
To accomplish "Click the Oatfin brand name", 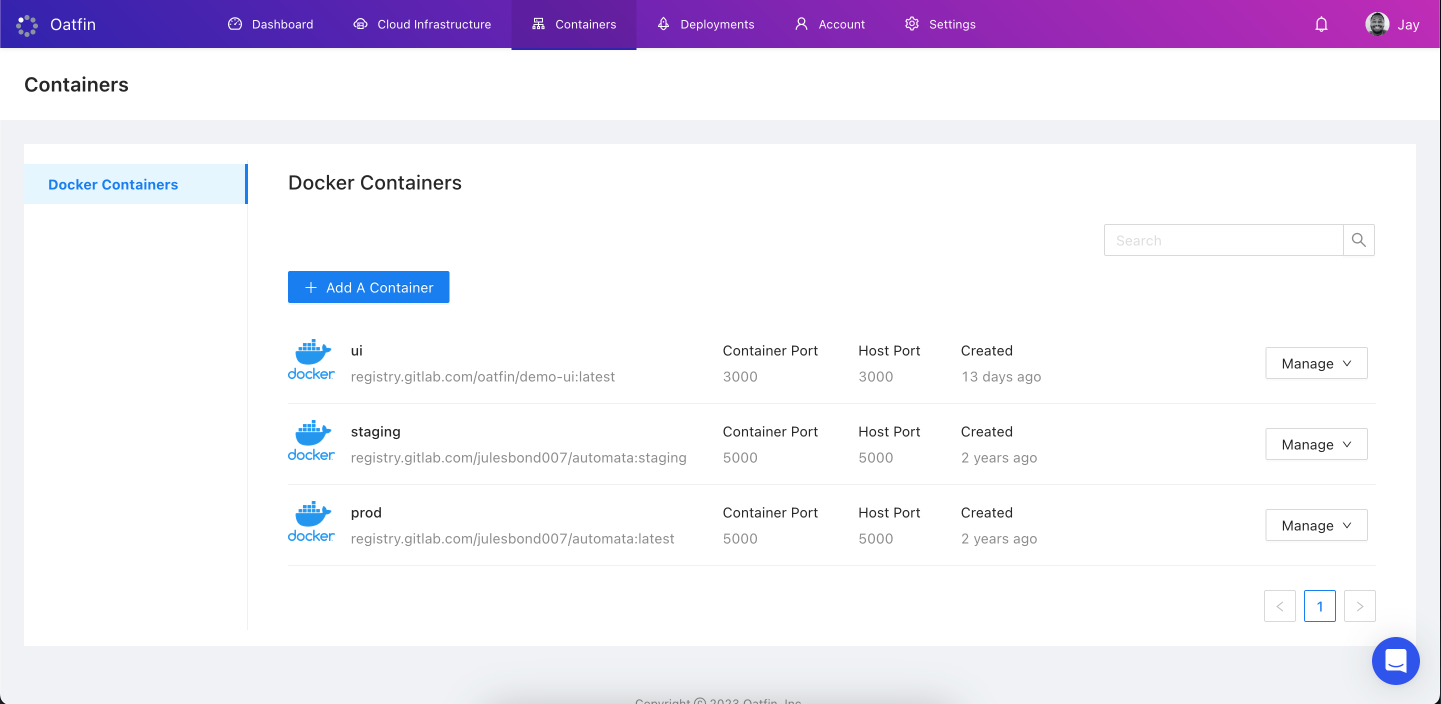I will tap(73, 24).
